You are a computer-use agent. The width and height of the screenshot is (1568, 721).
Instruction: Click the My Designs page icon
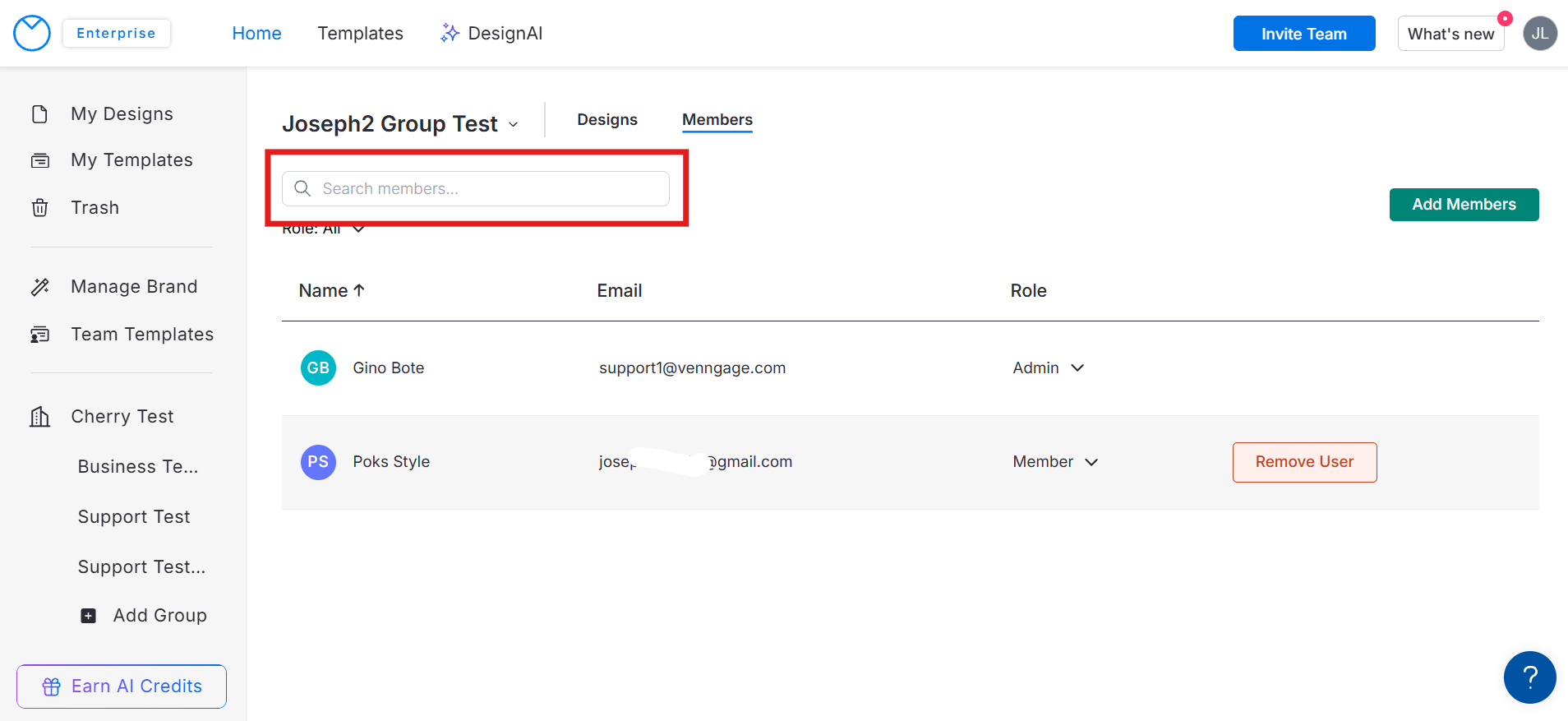pyautogui.click(x=39, y=113)
